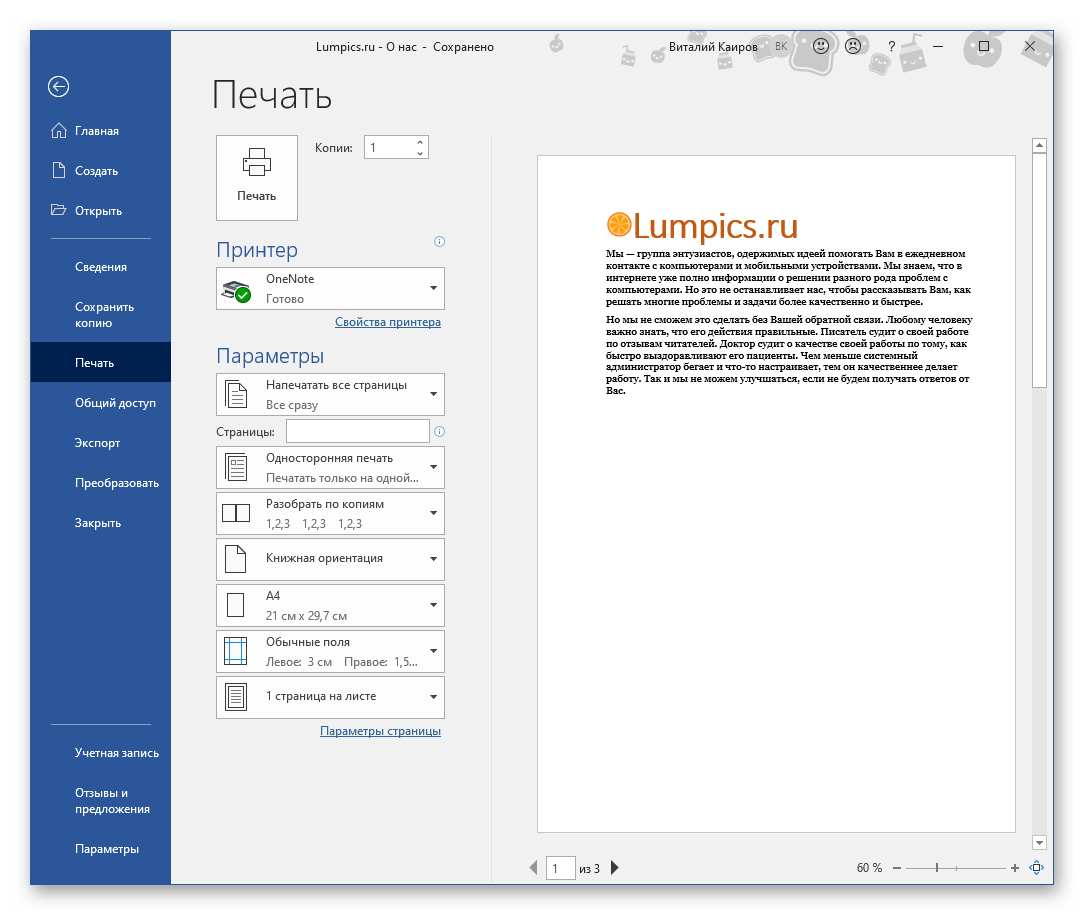The image size is (1084, 915).
Task: Open the Printer properties link
Action: point(387,322)
